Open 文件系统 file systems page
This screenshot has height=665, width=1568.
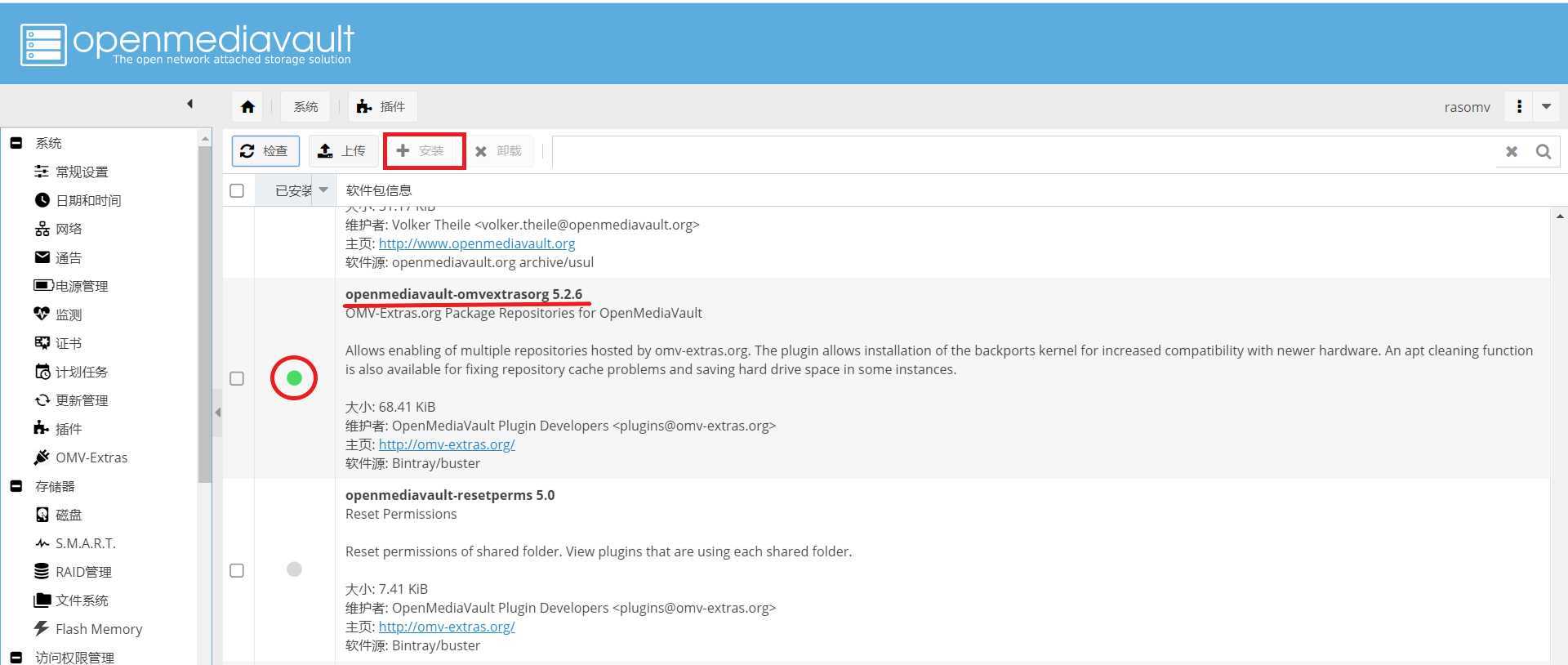click(x=82, y=600)
